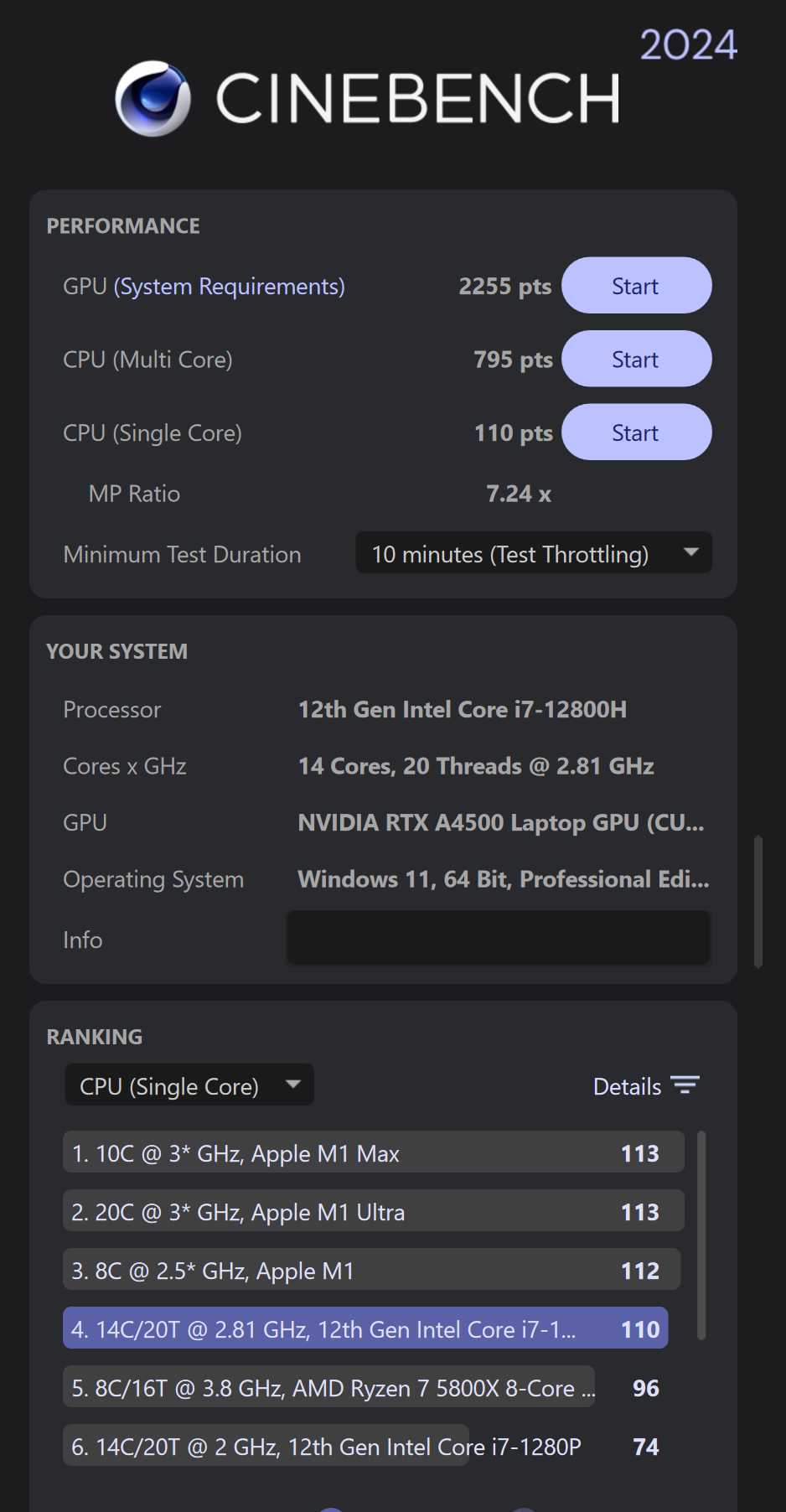Screen dimensions: 786x1512
Task: Click the Details label in Ranking
Action: [627, 1086]
